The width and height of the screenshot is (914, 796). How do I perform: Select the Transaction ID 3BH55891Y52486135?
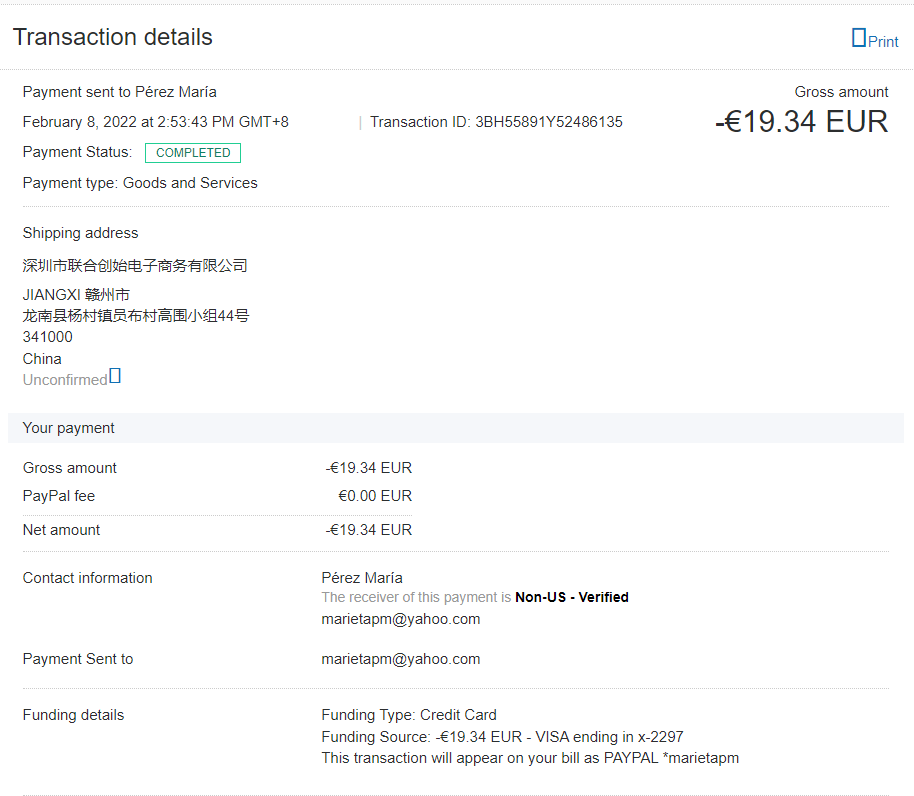click(548, 122)
